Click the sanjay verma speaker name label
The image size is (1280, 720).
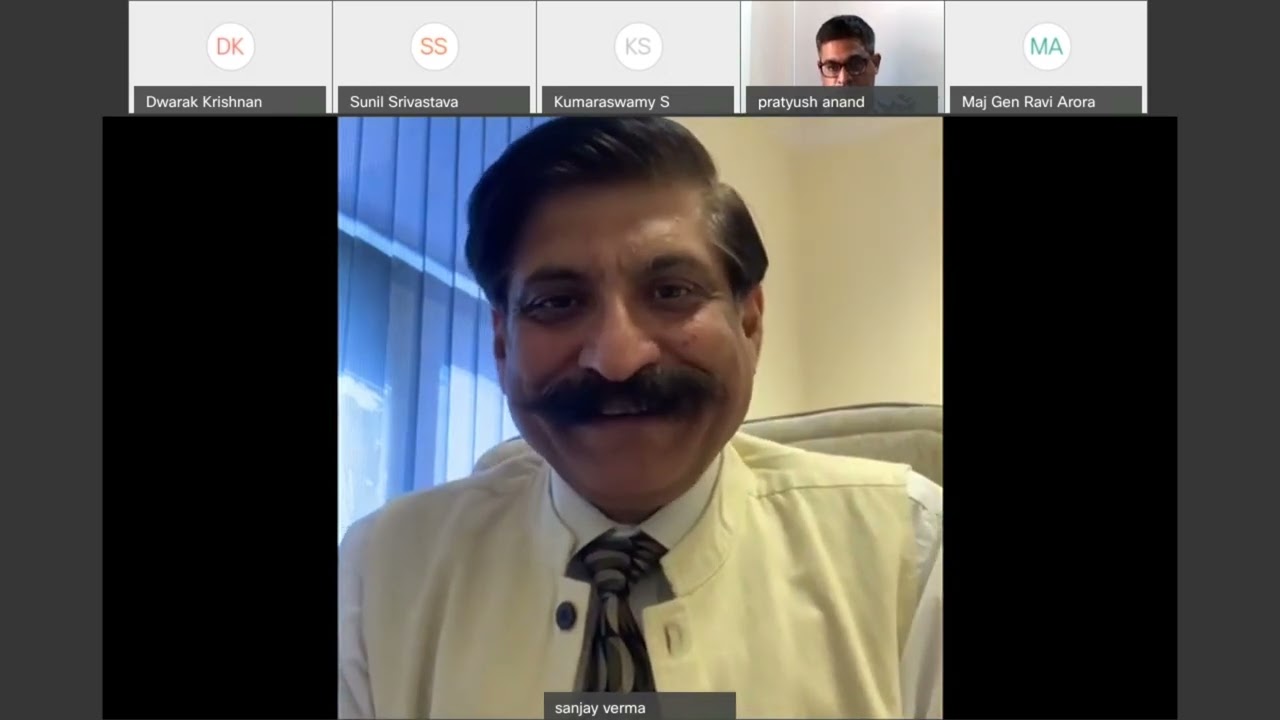(639, 707)
